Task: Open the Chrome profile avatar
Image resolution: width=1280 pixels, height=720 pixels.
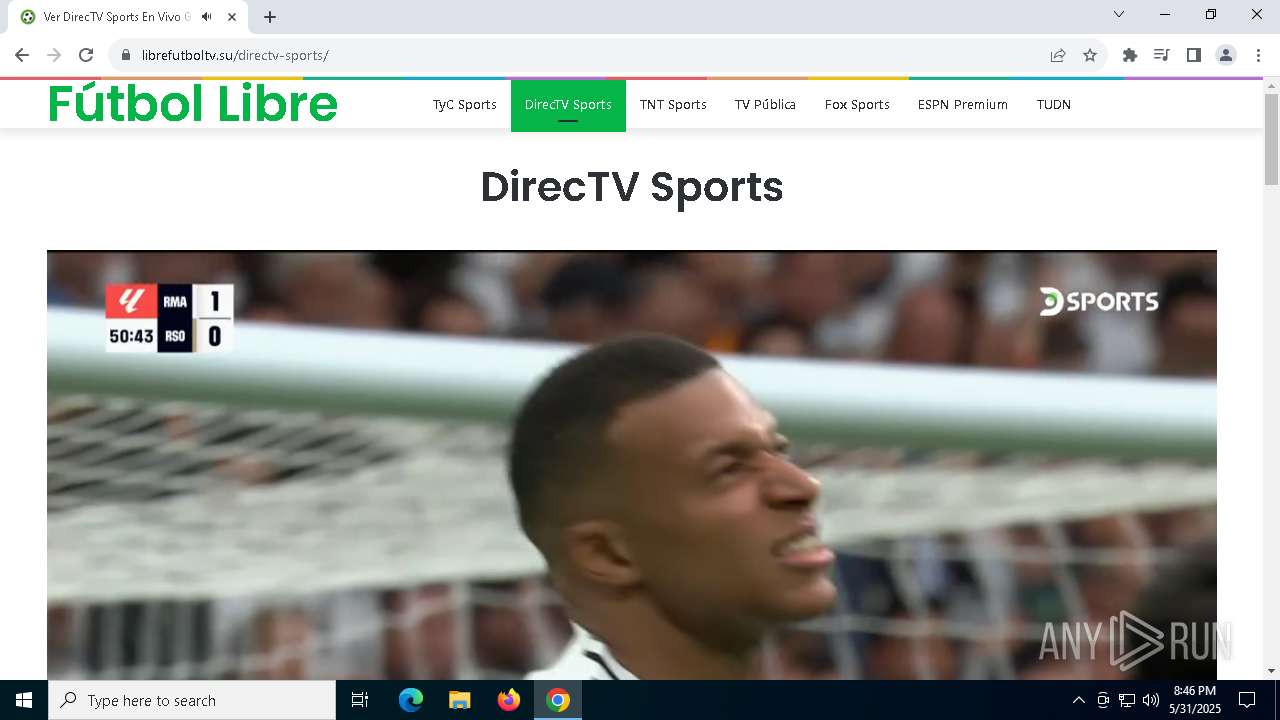Action: pyautogui.click(x=1226, y=55)
